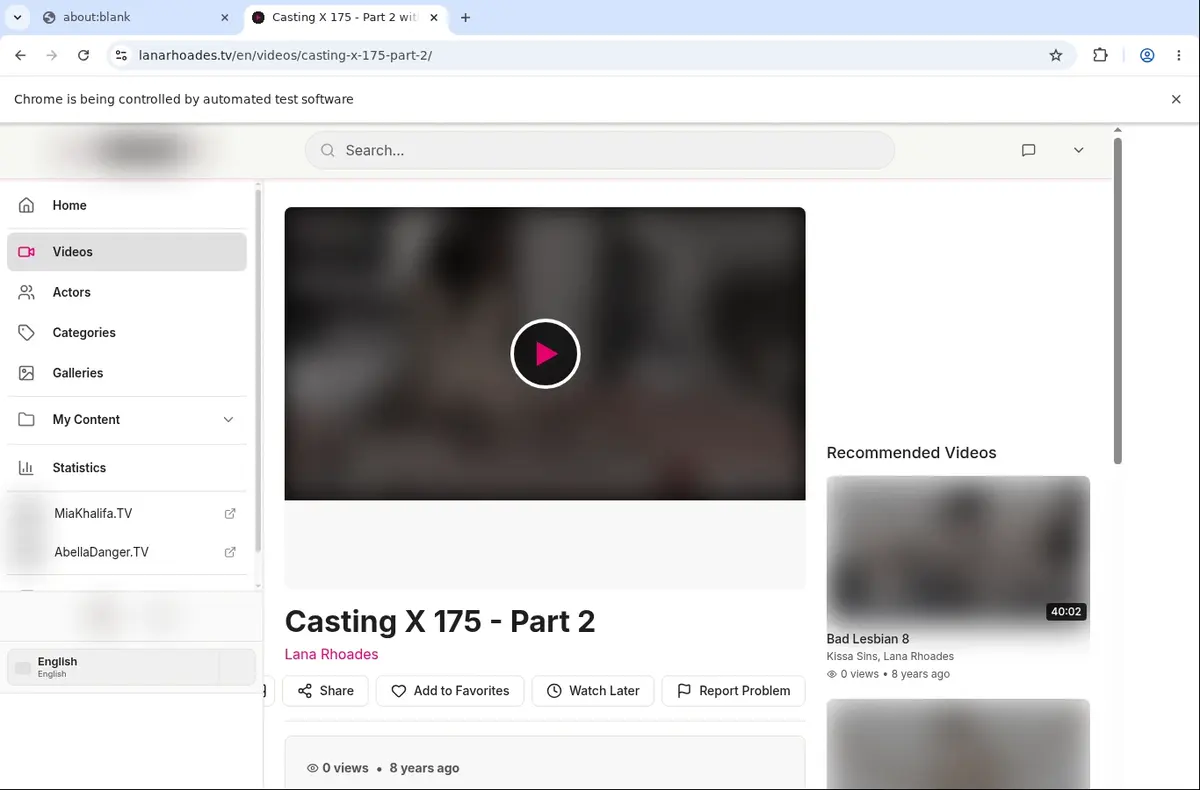Open the English language selector
Screen dimensions: 1200x790
point(131,667)
